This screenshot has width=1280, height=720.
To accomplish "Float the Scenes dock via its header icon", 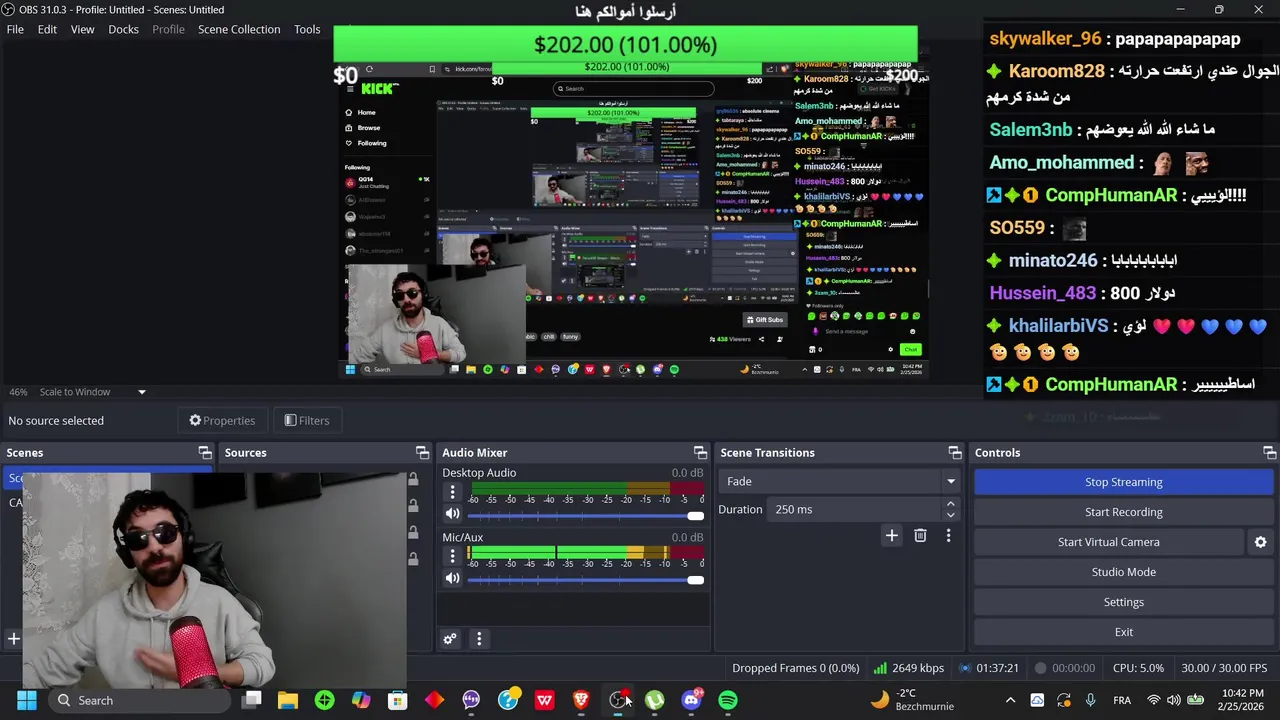I will point(205,453).
